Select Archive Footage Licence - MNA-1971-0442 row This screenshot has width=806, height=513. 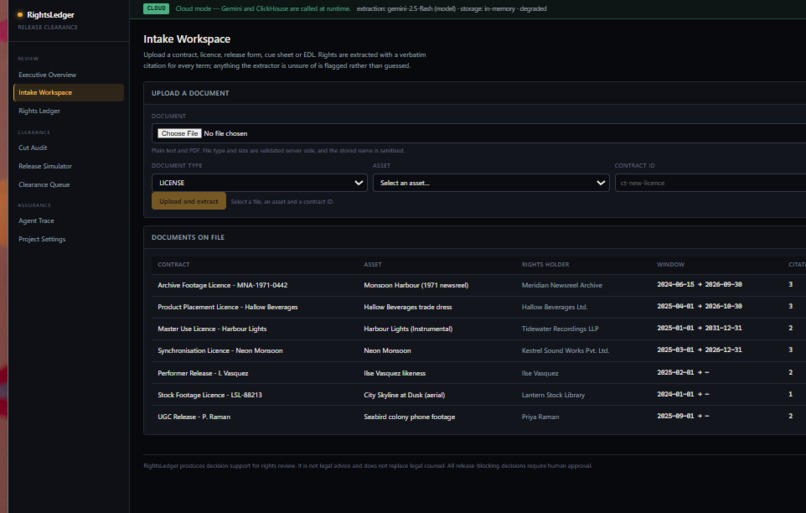223,285
